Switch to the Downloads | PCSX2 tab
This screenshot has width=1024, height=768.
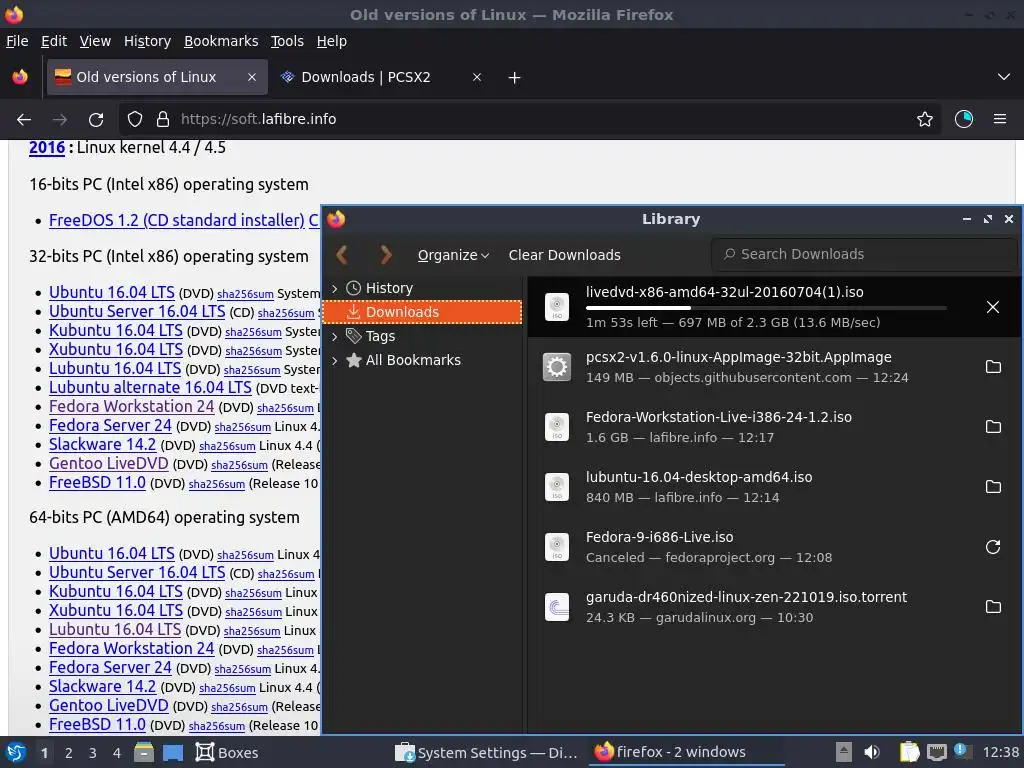coord(381,77)
